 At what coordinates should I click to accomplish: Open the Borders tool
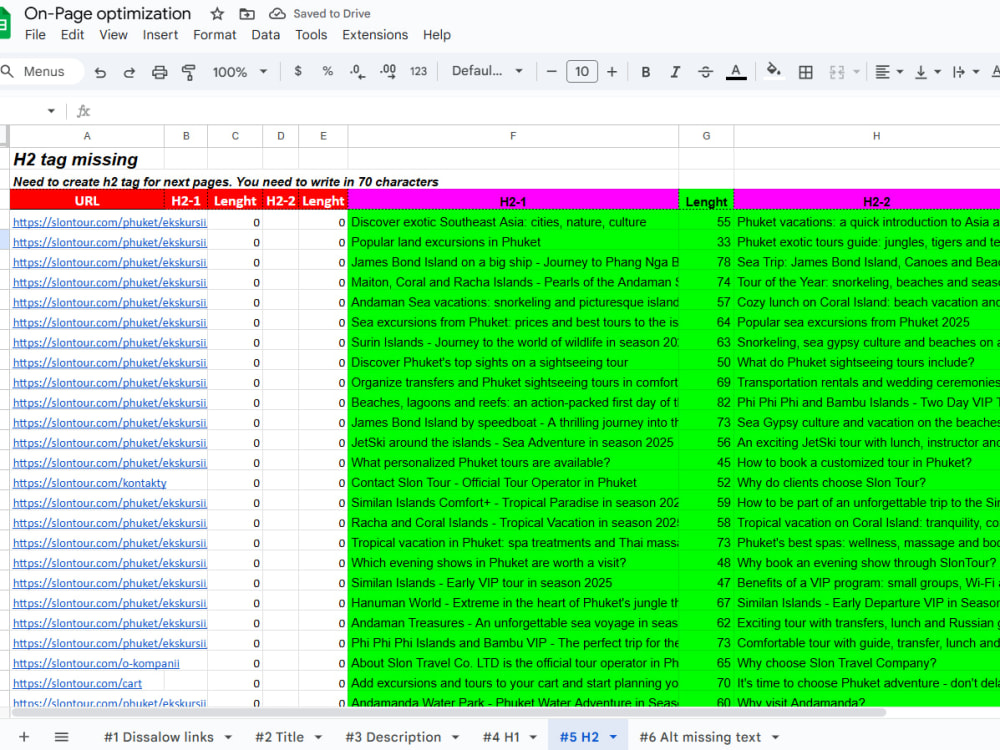(x=805, y=72)
